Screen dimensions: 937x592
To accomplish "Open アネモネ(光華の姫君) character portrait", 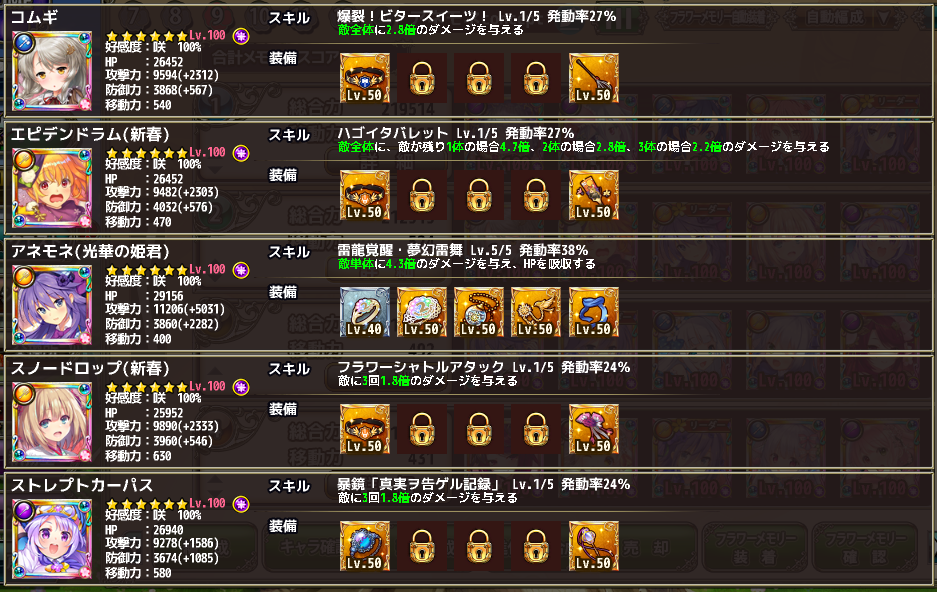I will click(x=52, y=305).
